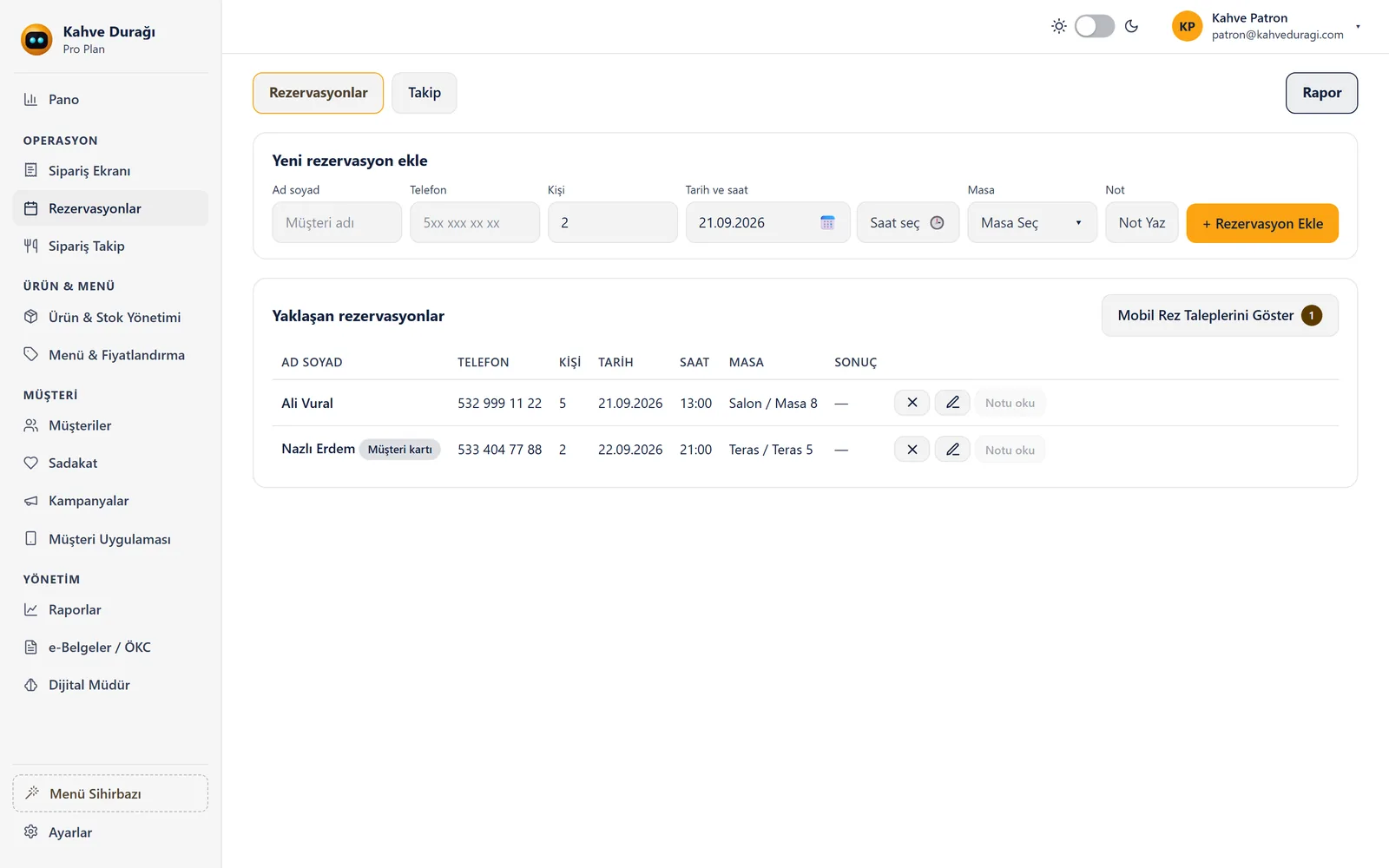Click the Kahve Durağı robot logo
This screenshot has width=1389, height=868.
click(36, 39)
